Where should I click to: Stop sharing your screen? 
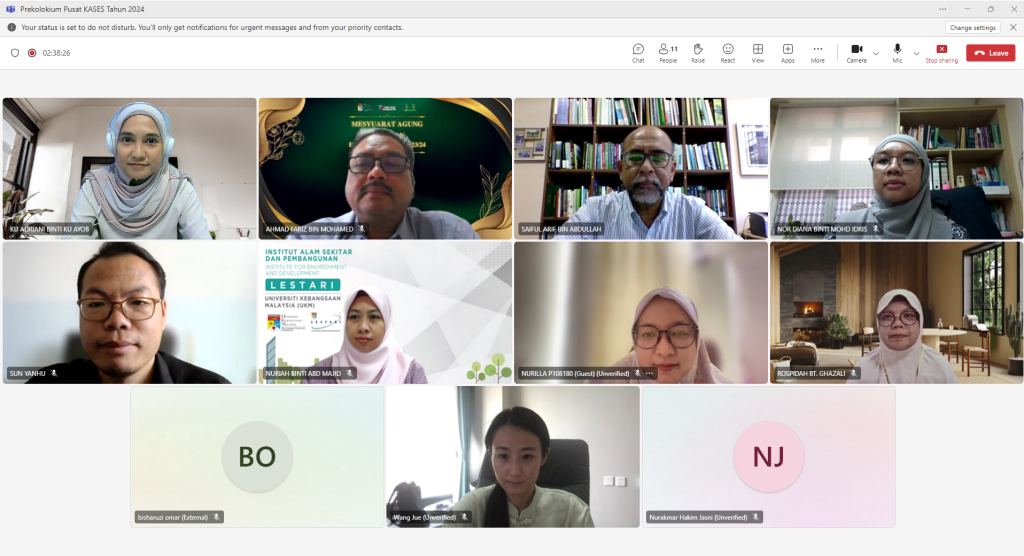941,52
